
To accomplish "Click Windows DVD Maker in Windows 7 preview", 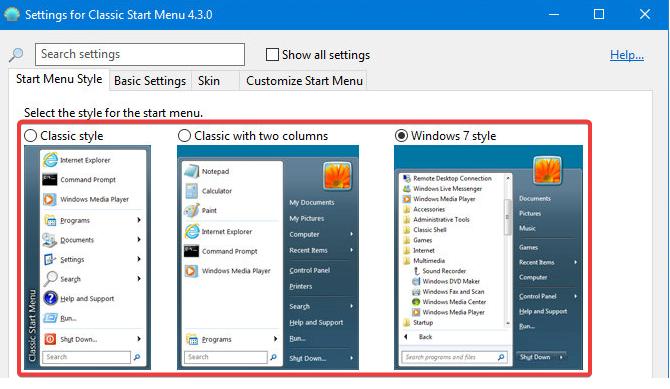I will point(451,281).
